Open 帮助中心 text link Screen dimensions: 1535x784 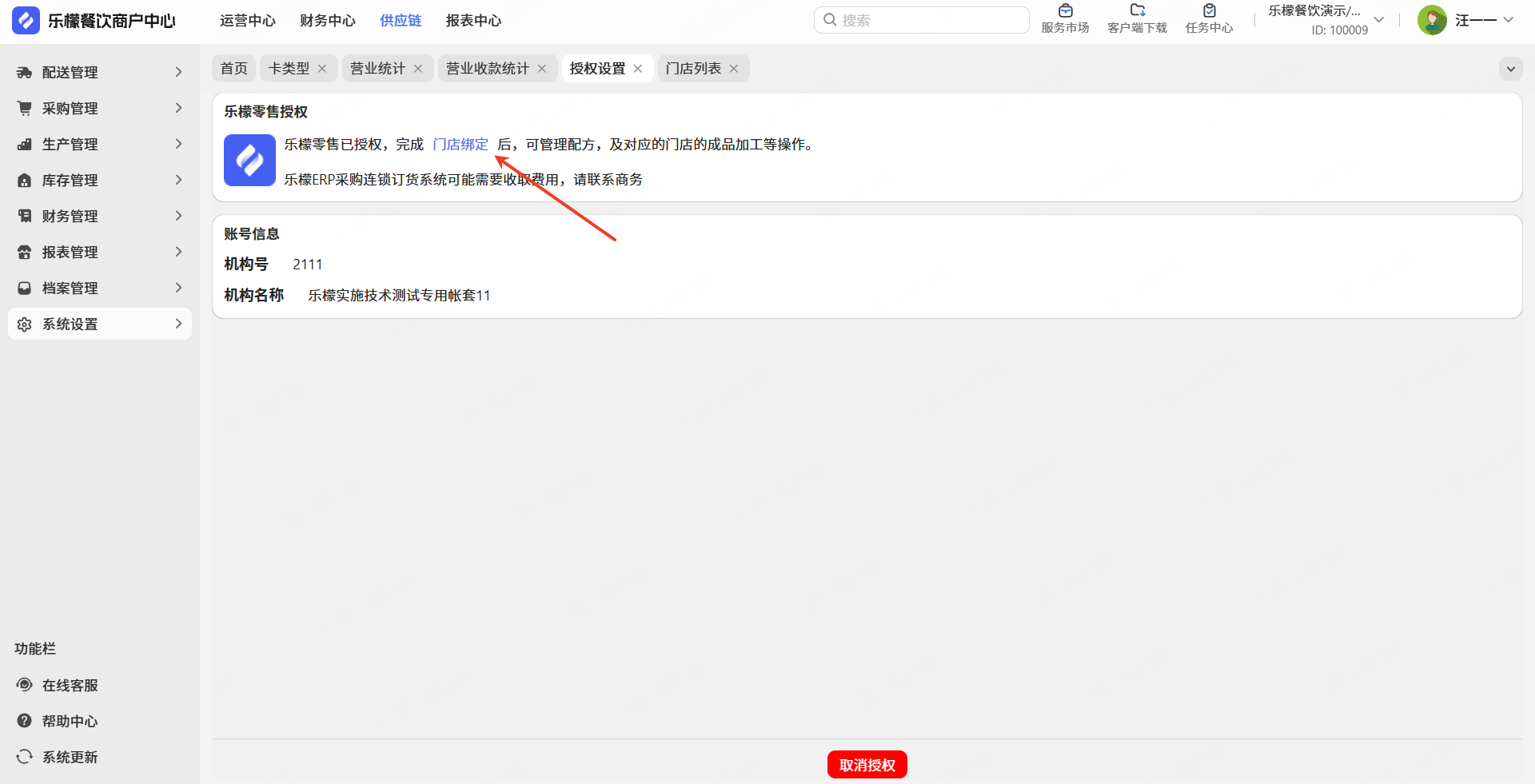click(x=70, y=722)
